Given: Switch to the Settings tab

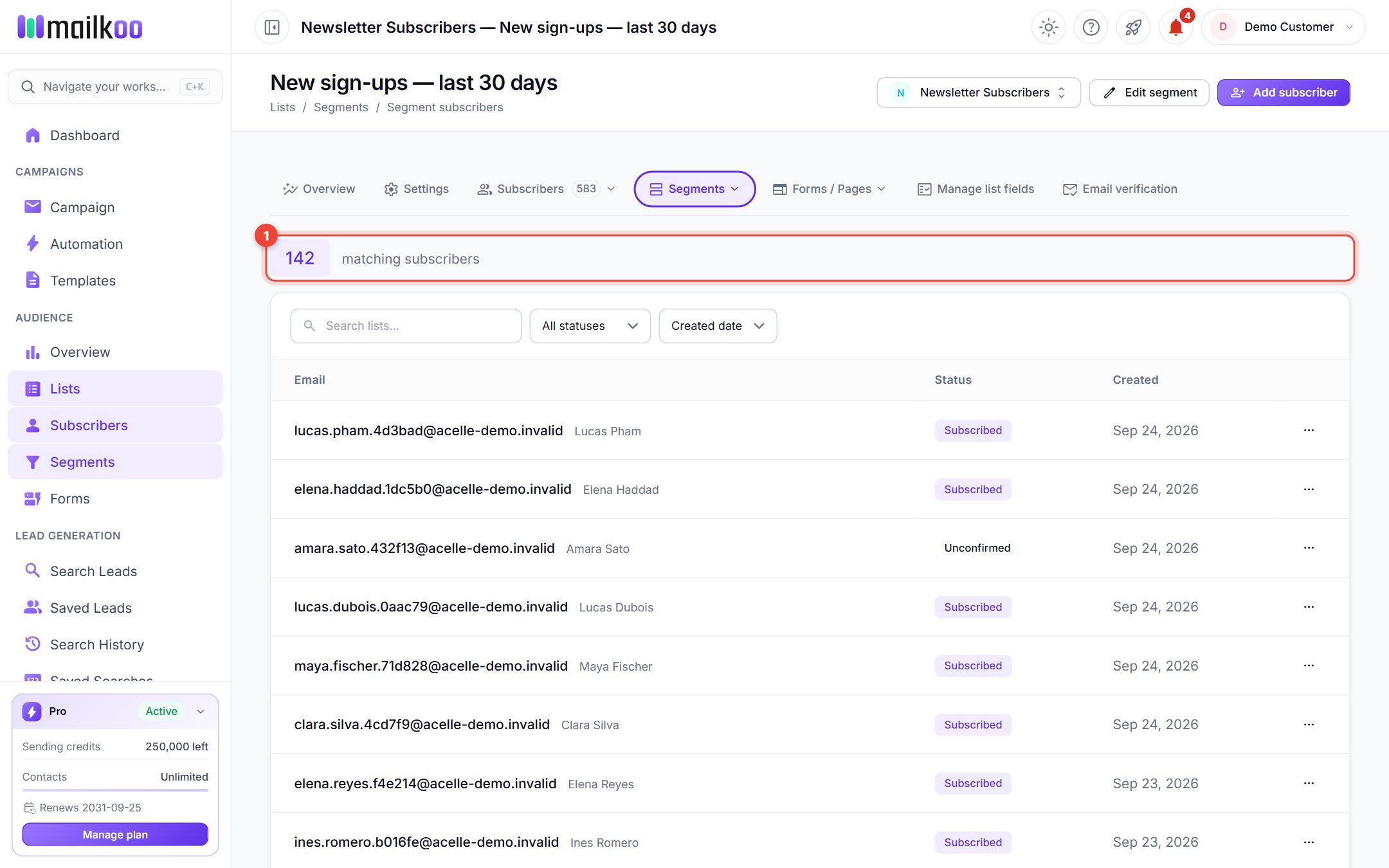Looking at the screenshot, I should [x=417, y=189].
